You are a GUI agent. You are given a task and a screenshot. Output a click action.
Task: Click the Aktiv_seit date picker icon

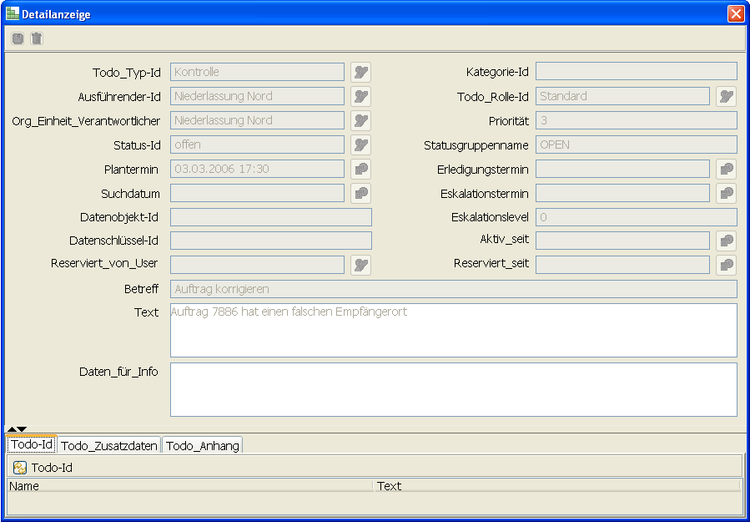pyautogui.click(x=727, y=241)
